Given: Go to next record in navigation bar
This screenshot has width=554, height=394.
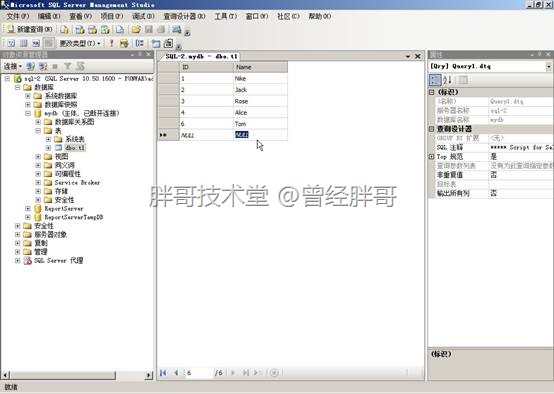Looking at the screenshot, I should tap(233, 372).
